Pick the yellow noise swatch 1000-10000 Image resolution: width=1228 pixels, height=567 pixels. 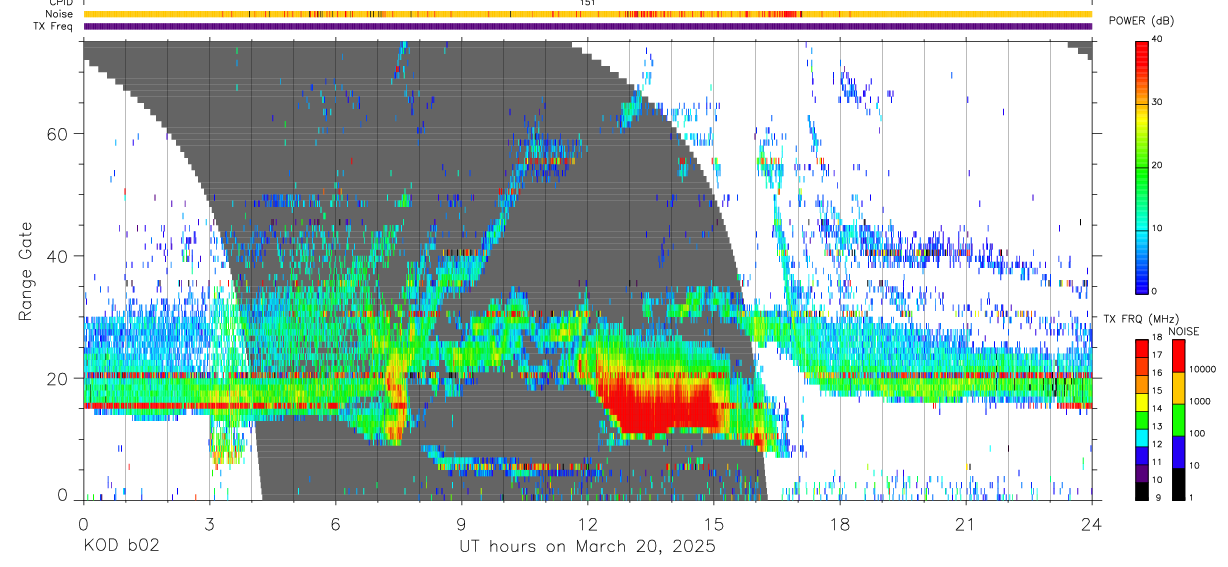point(1178,387)
